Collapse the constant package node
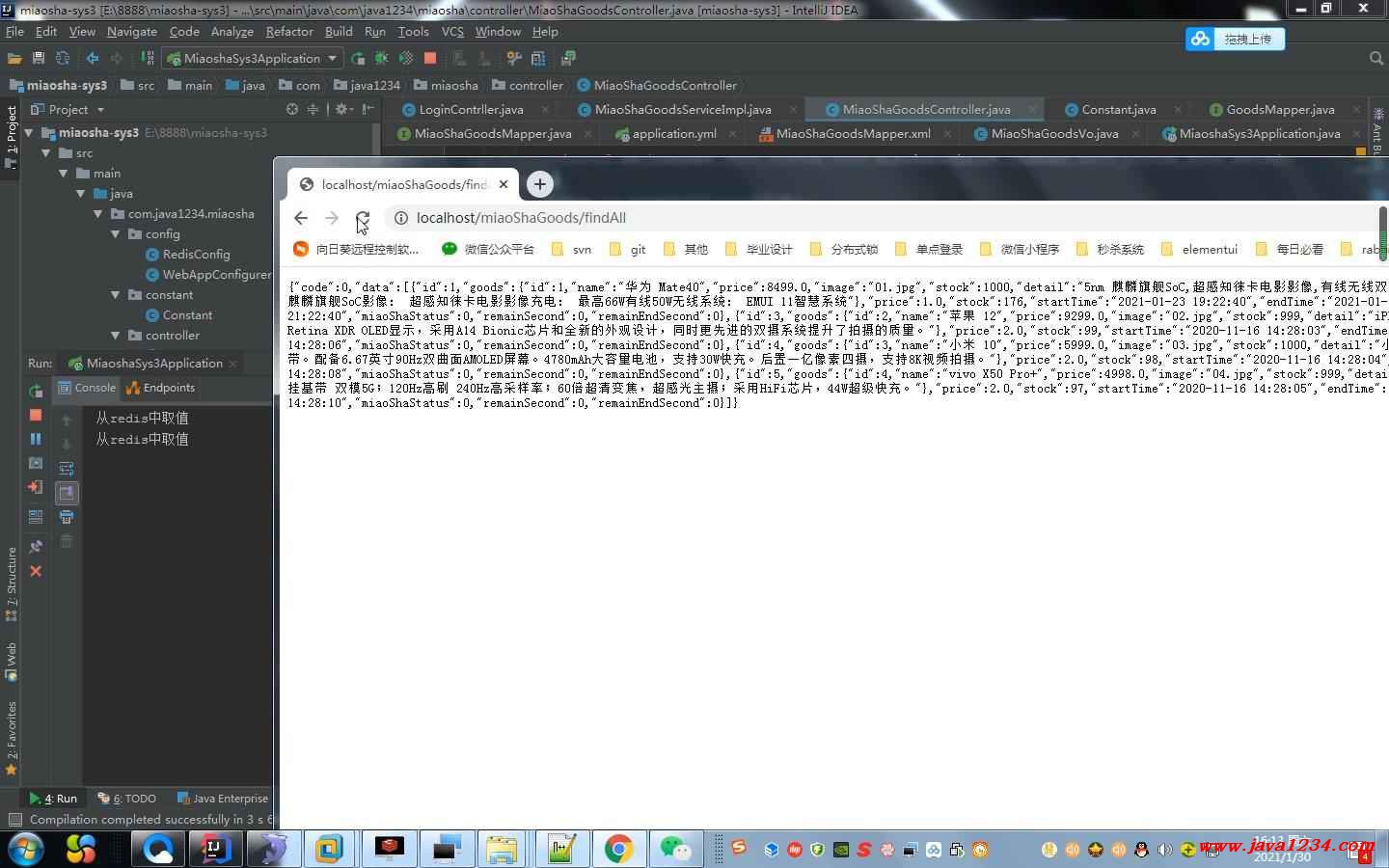Image resolution: width=1389 pixels, height=868 pixels. click(x=115, y=294)
